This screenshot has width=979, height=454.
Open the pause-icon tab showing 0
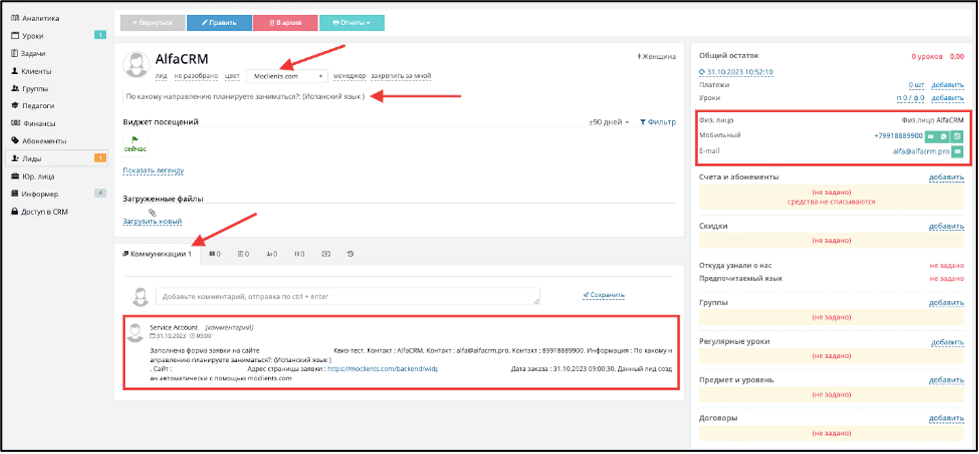[299, 254]
